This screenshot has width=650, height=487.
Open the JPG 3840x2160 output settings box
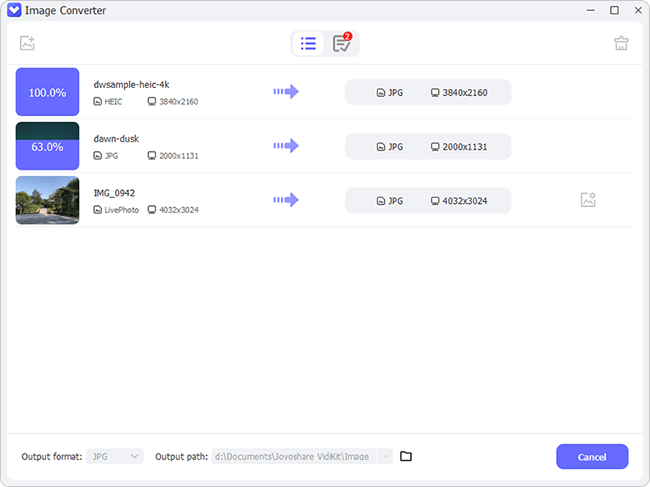pos(428,92)
